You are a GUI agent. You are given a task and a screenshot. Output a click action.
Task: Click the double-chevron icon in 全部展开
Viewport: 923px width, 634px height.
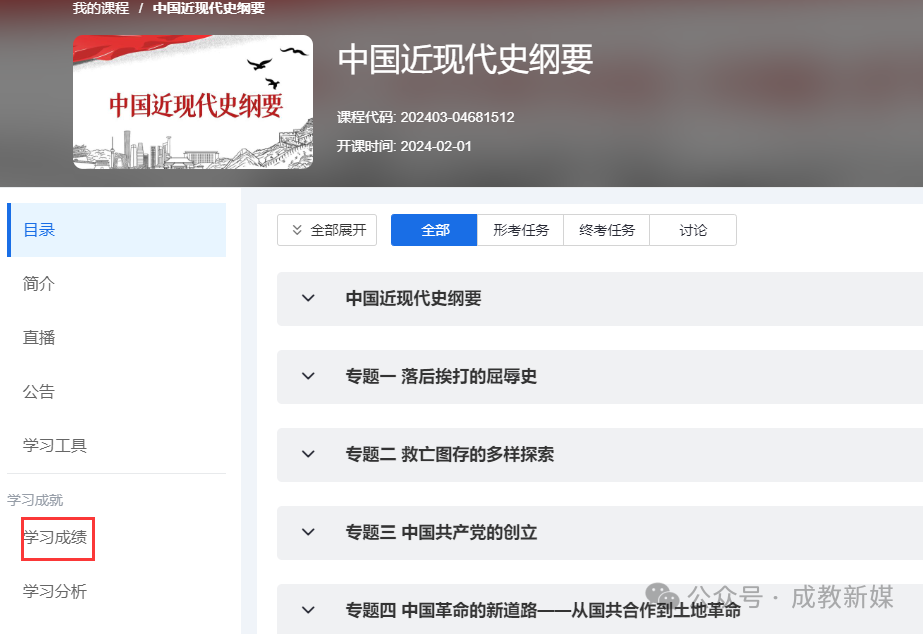[297, 230]
